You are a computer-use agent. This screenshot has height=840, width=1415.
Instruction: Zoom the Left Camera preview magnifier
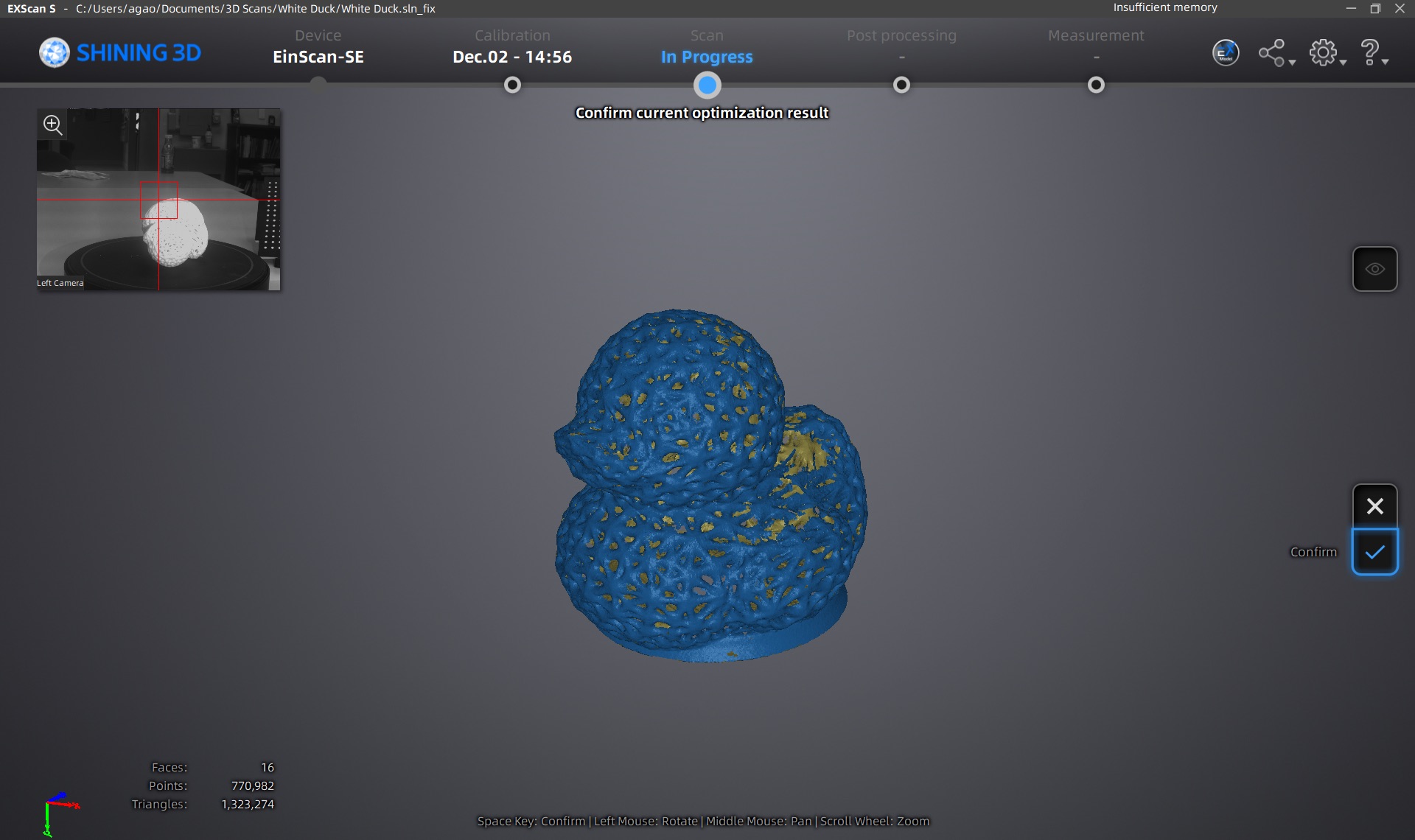(x=53, y=125)
